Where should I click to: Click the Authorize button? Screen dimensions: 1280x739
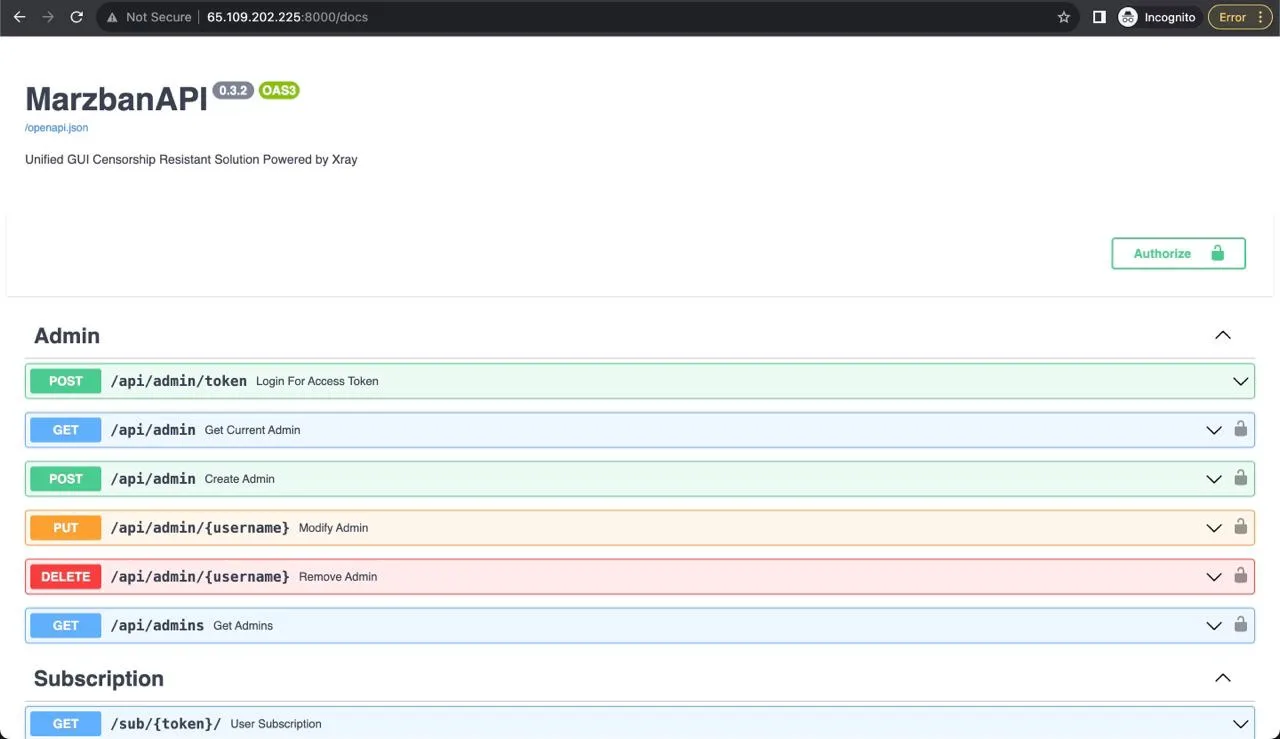[1178, 253]
